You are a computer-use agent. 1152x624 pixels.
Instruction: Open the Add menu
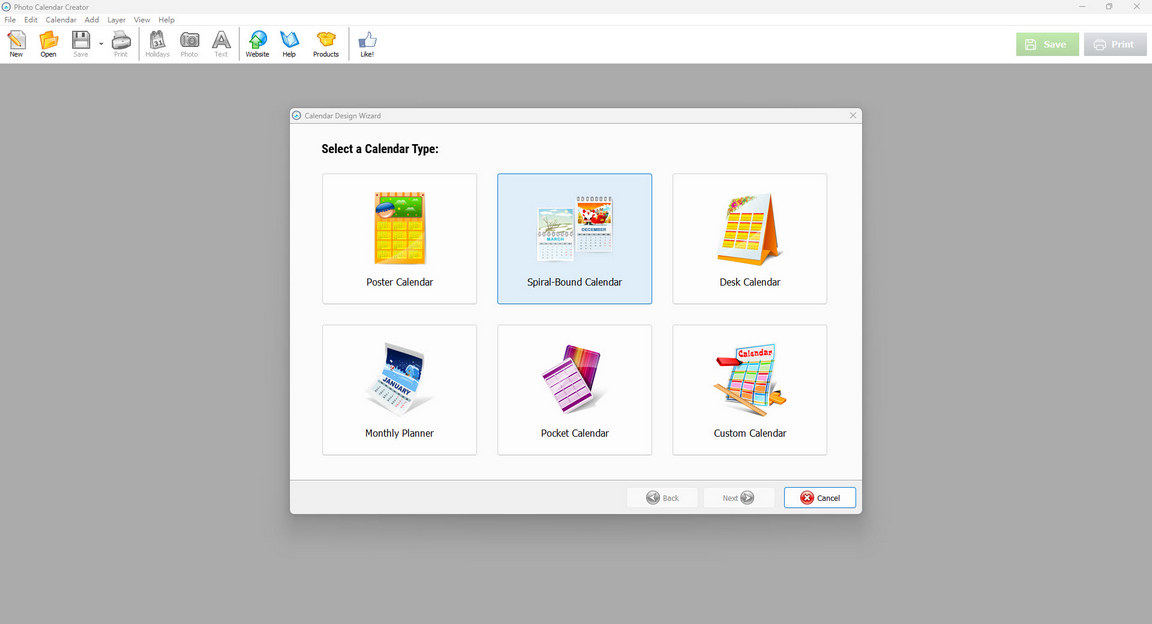click(92, 20)
